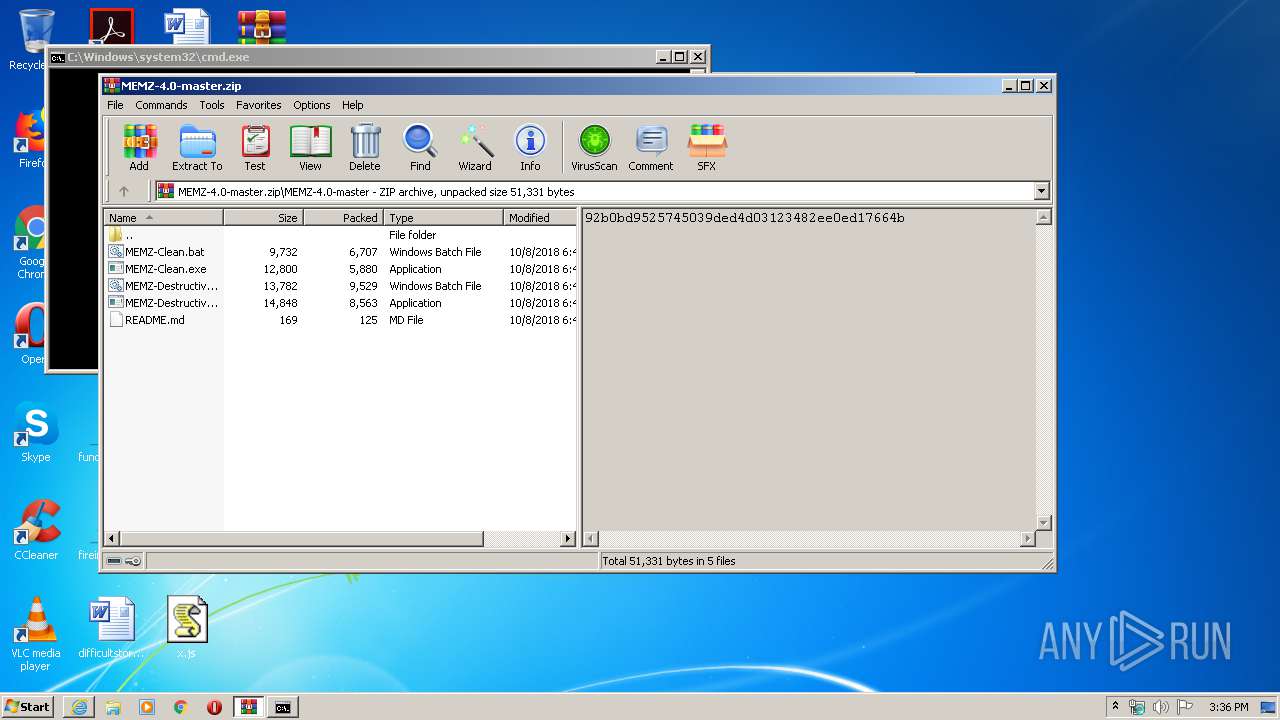Screen dimensions: 1280x720
Task: Go up one folder level arrow
Action: 124,191
